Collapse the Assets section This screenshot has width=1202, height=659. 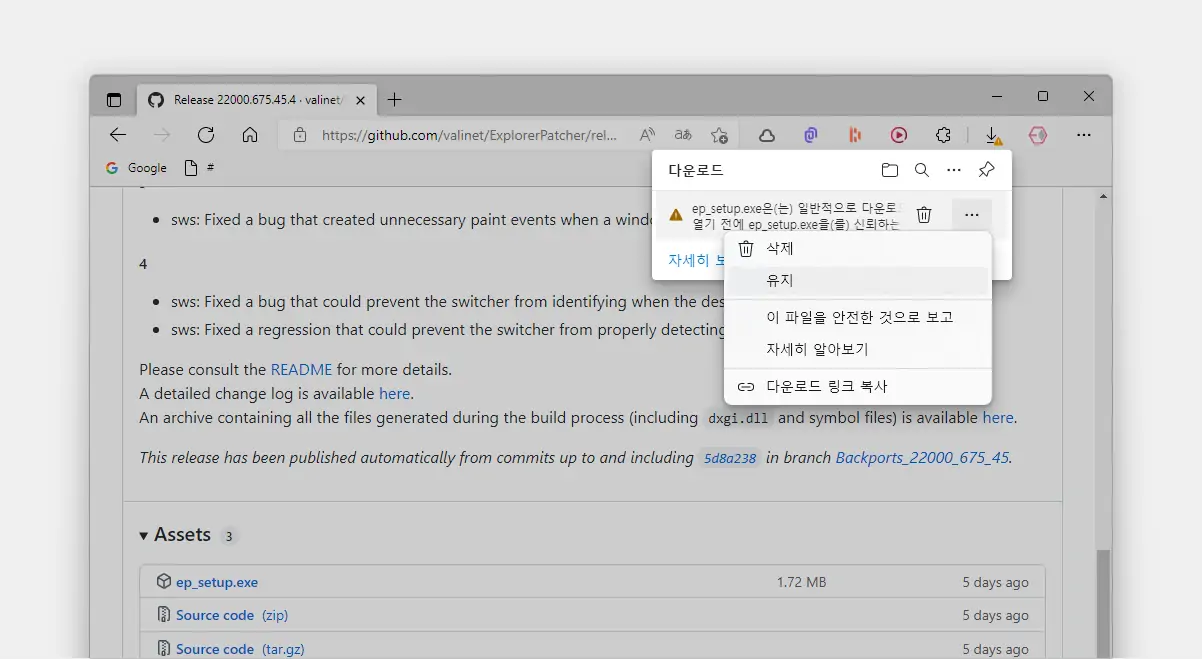point(144,535)
